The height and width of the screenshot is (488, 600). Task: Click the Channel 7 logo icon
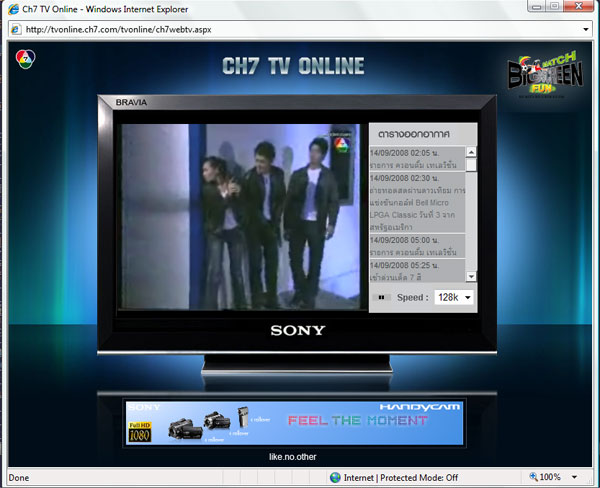click(x=25, y=59)
